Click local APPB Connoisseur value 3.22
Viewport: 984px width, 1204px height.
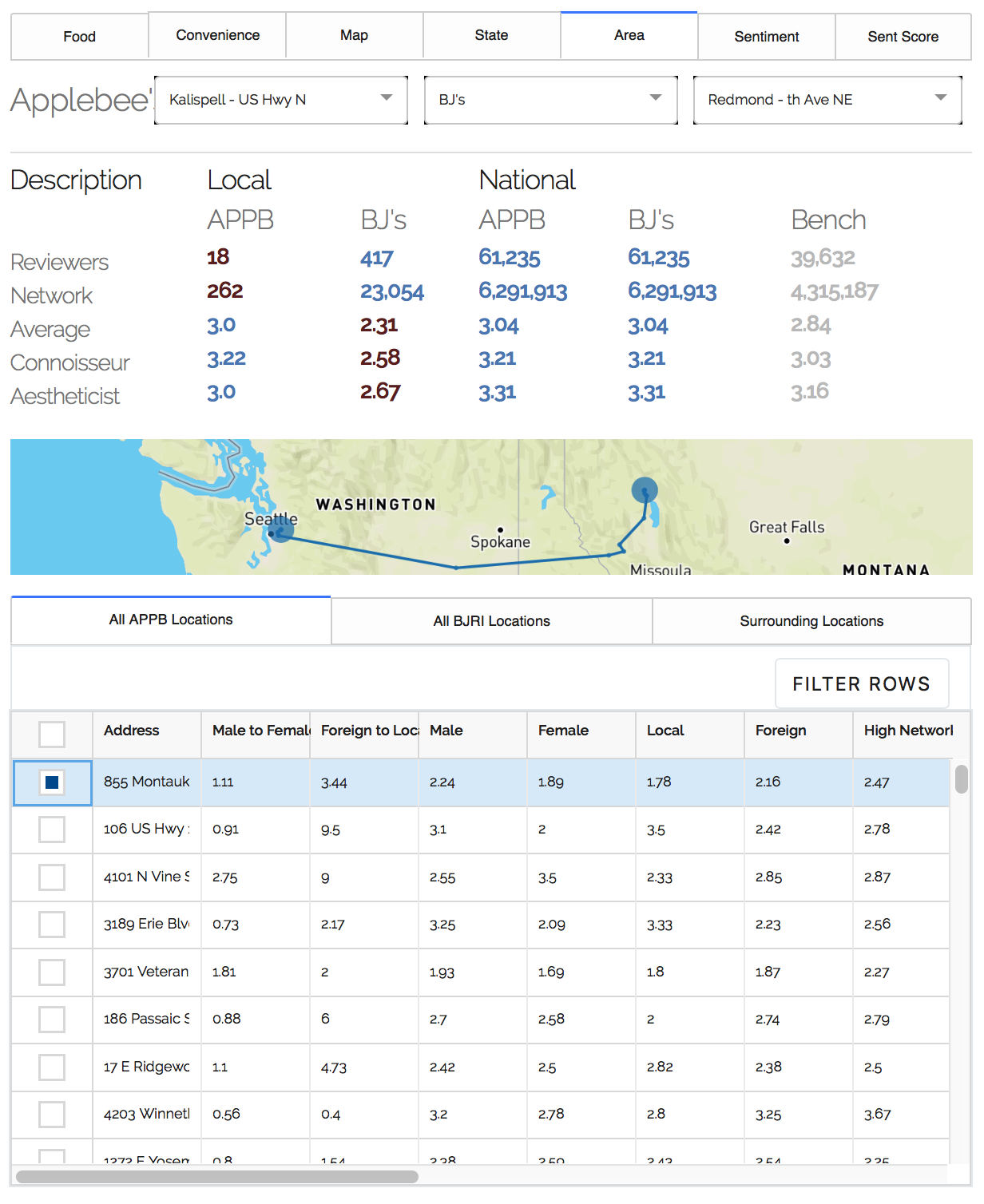(226, 358)
